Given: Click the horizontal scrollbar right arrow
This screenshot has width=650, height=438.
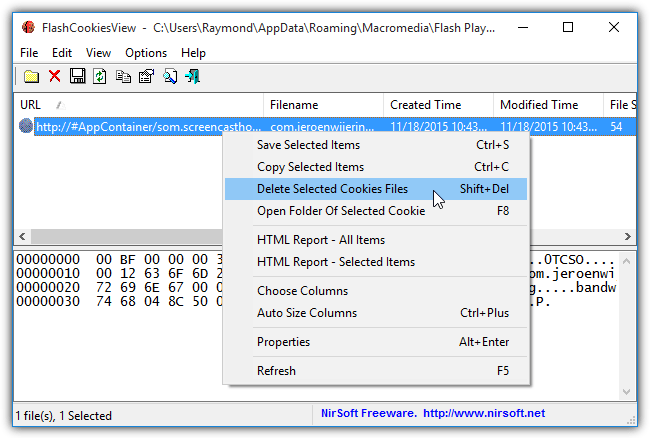Looking at the screenshot, I should point(628,237).
